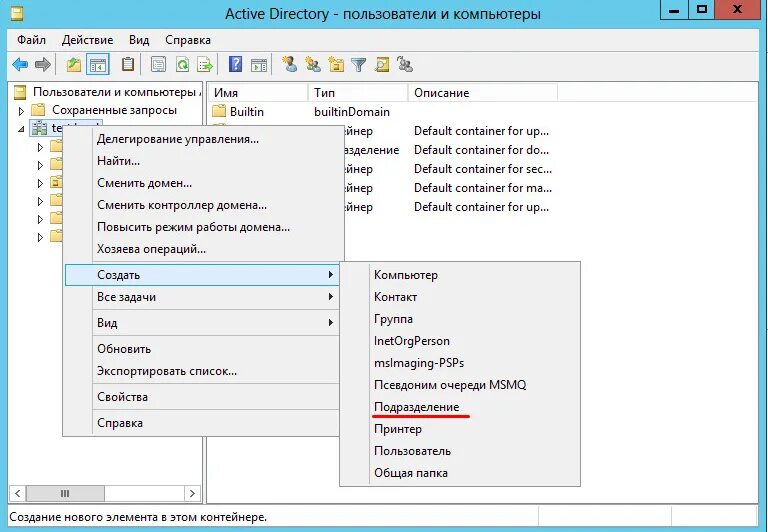
Task: Create new user via toolbar icon
Action: coord(289,64)
